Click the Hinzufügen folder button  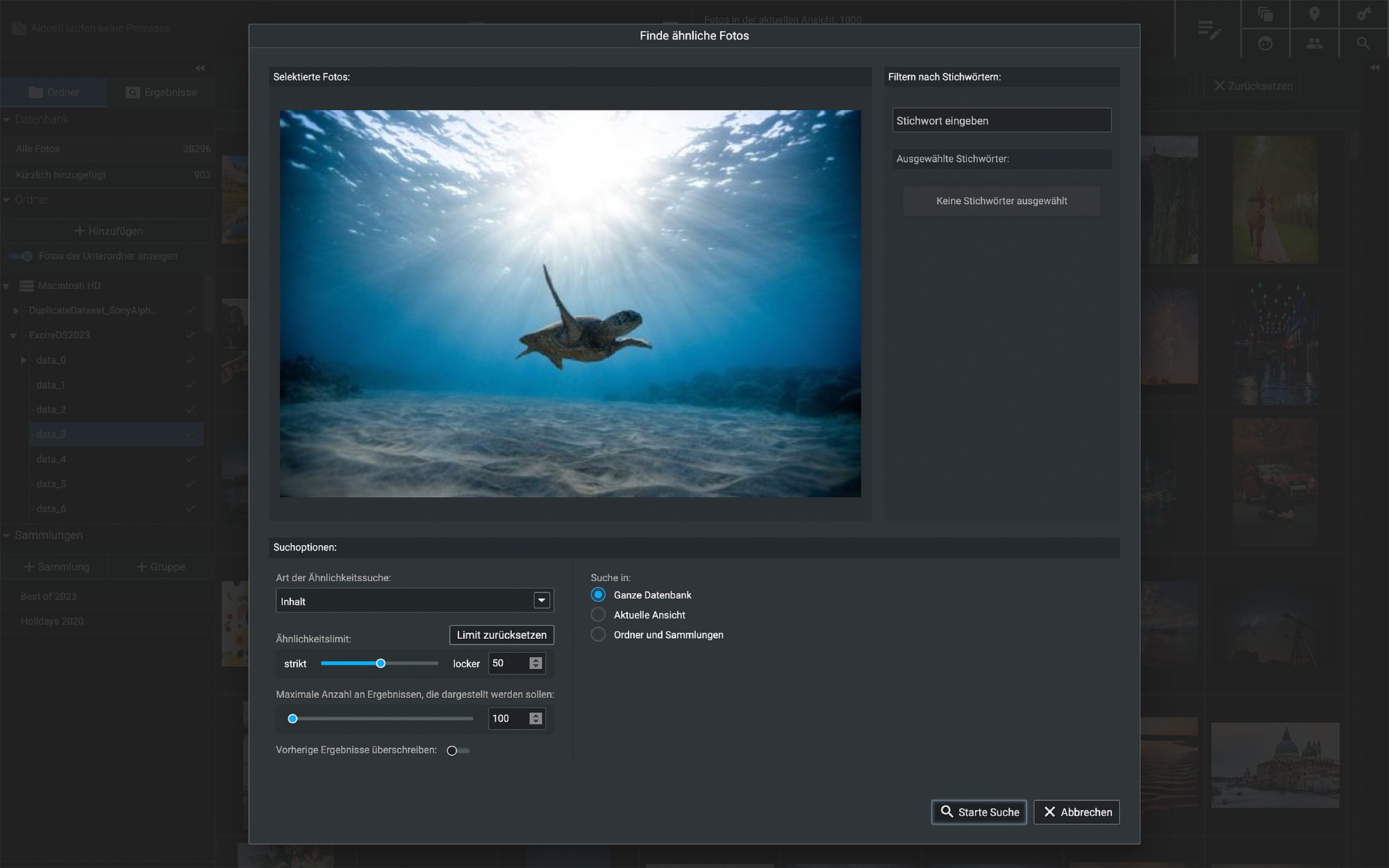click(107, 231)
